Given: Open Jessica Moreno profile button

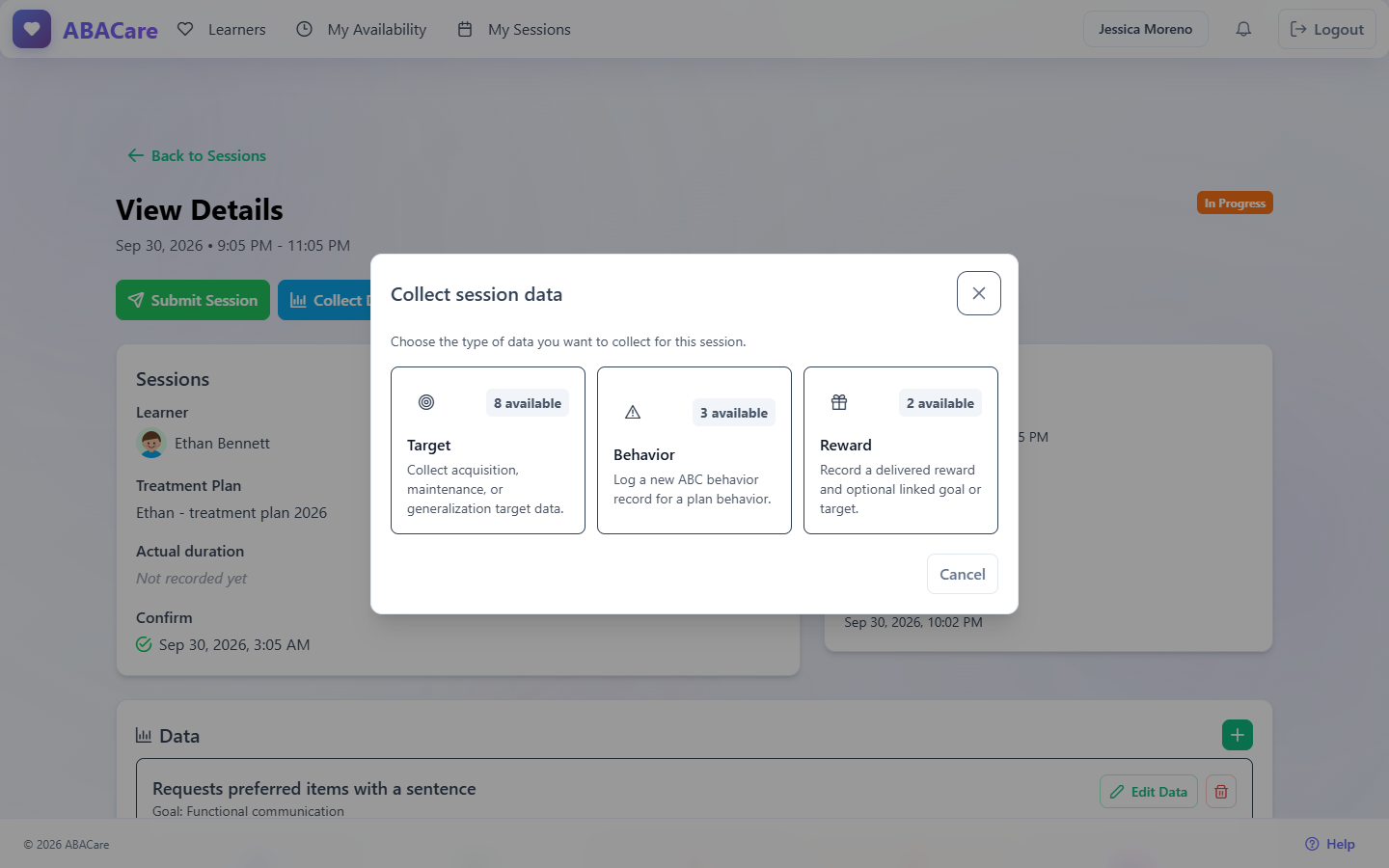Looking at the screenshot, I should pyautogui.click(x=1146, y=29).
